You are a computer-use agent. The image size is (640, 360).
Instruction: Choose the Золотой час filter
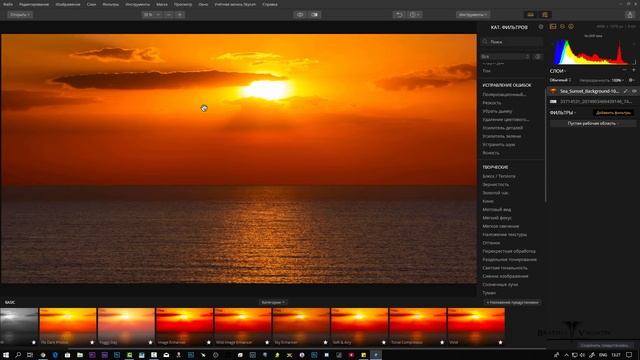pos(495,193)
